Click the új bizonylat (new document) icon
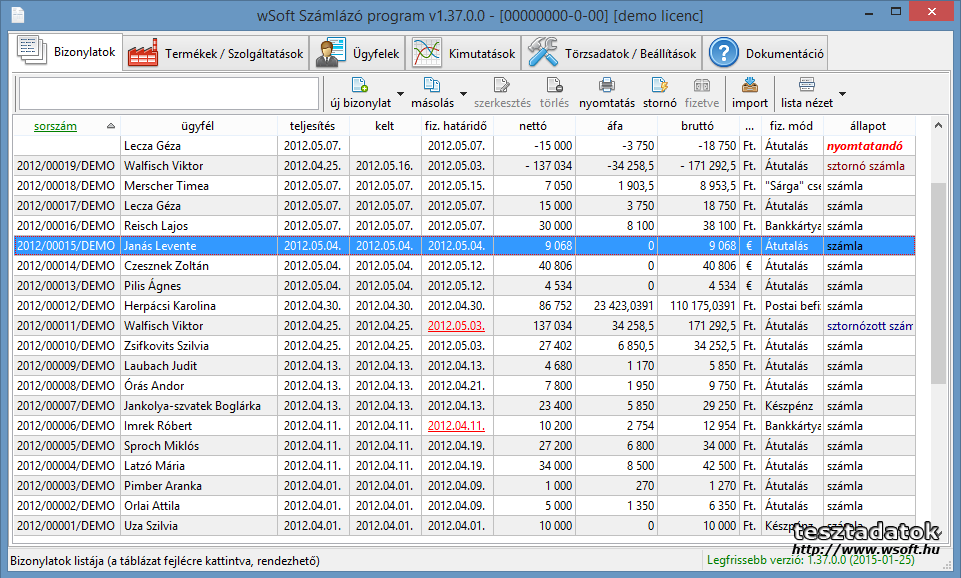This screenshot has width=961, height=578. click(x=360, y=86)
